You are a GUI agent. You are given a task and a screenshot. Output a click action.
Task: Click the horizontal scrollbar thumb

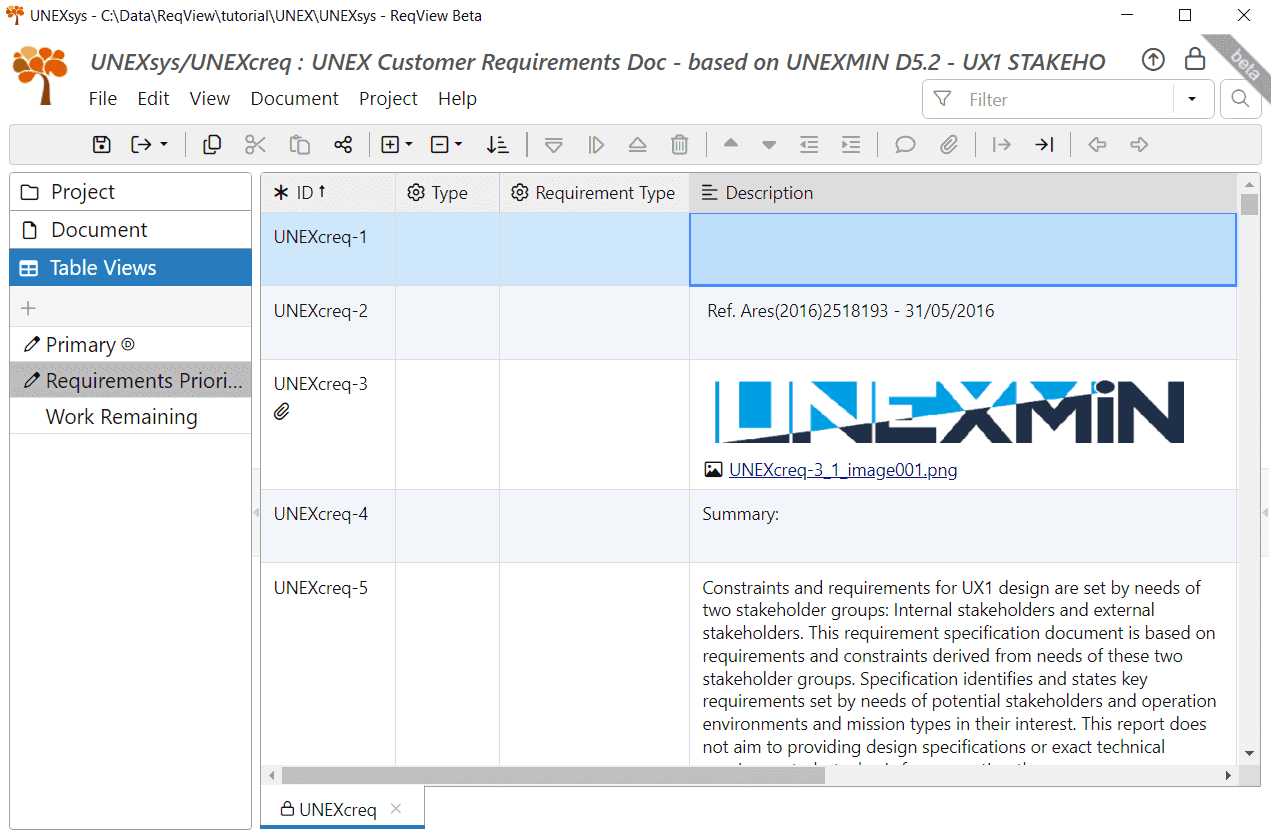(x=553, y=775)
